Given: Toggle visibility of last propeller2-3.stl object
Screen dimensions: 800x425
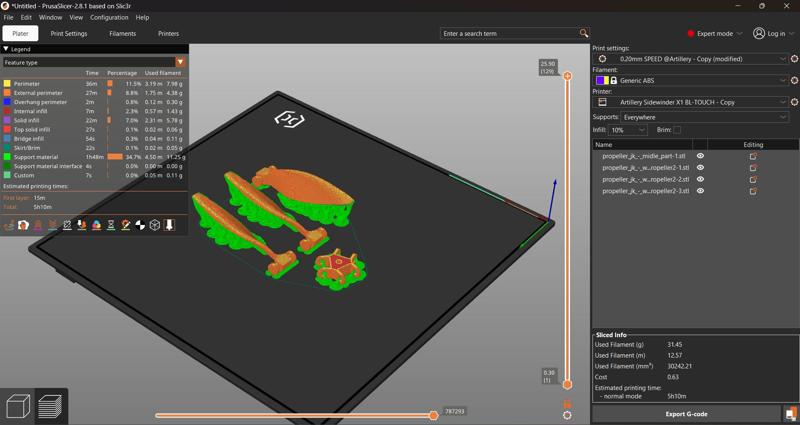Looking at the screenshot, I should [700, 191].
